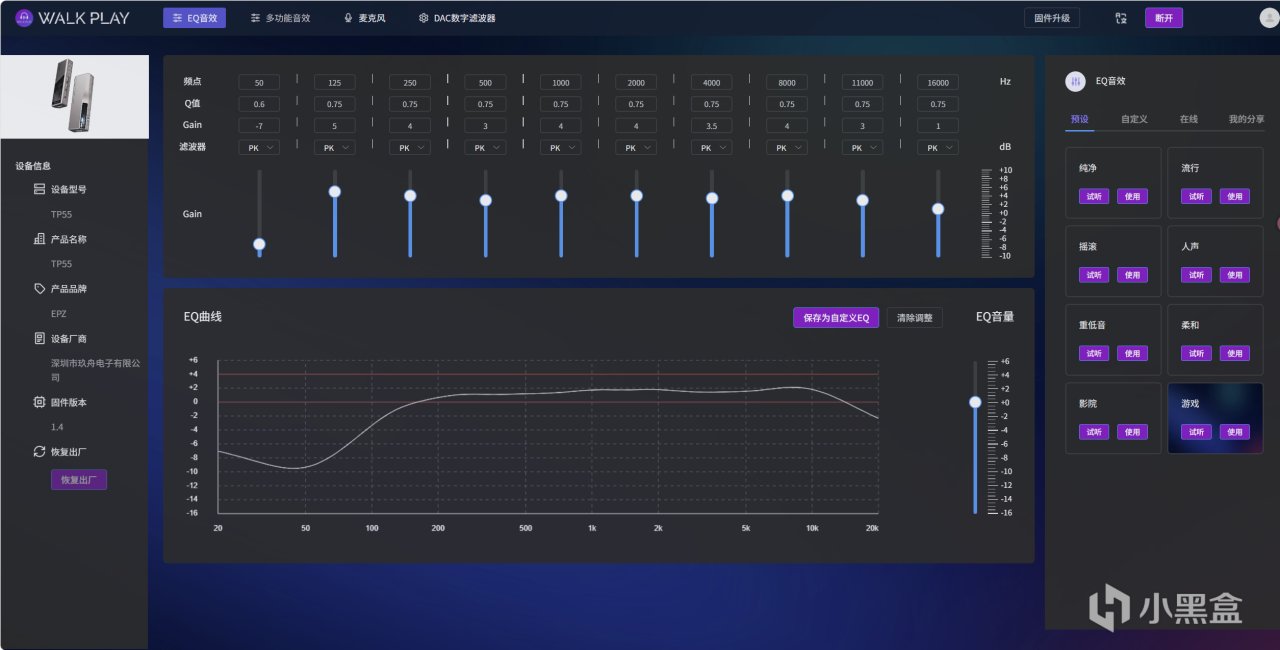Click the 产品品牌 tag icon

click(x=39, y=289)
